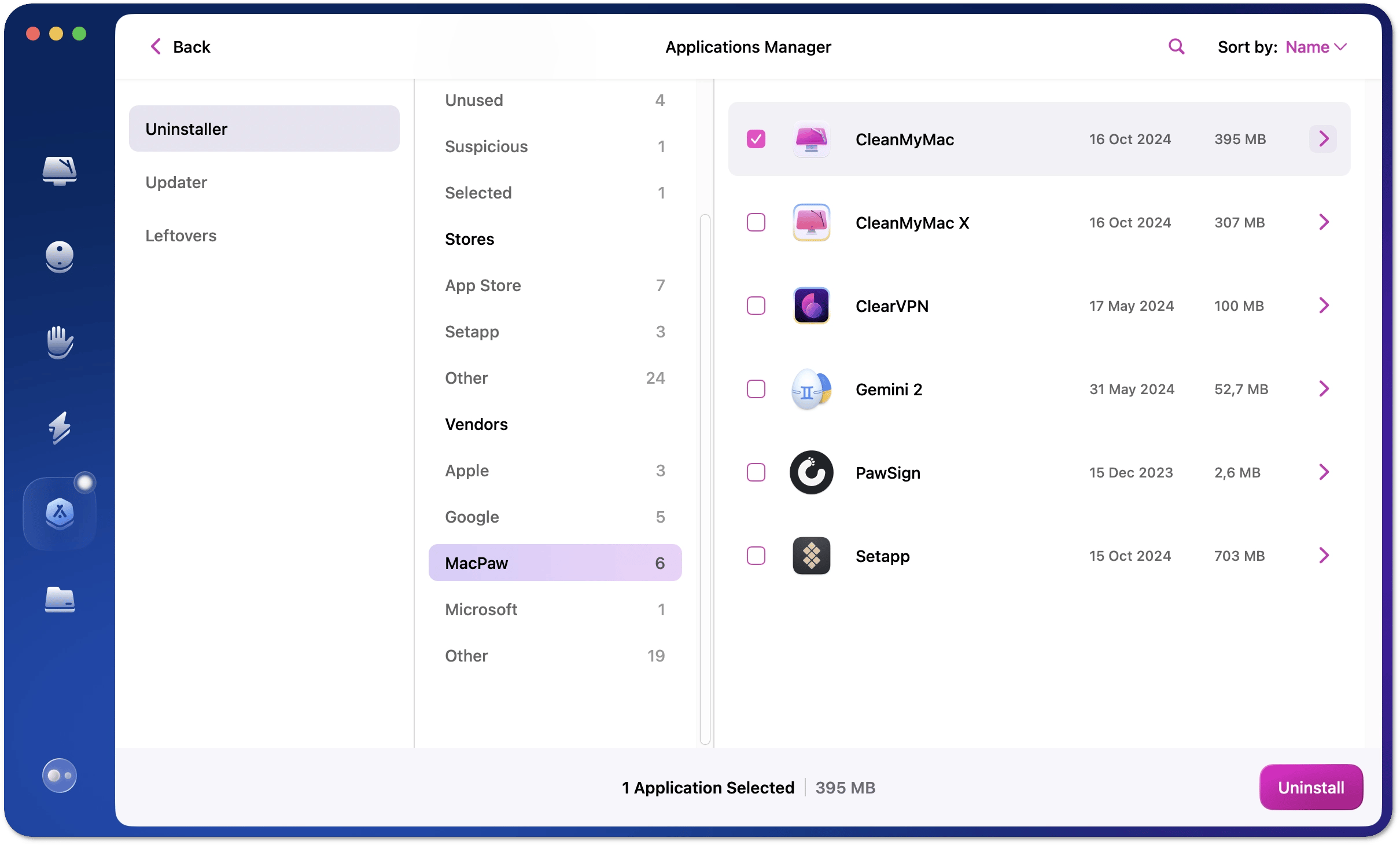Click the Gemini 2 app name
This screenshot has height=845, width=1400.
click(x=889, y=389)
